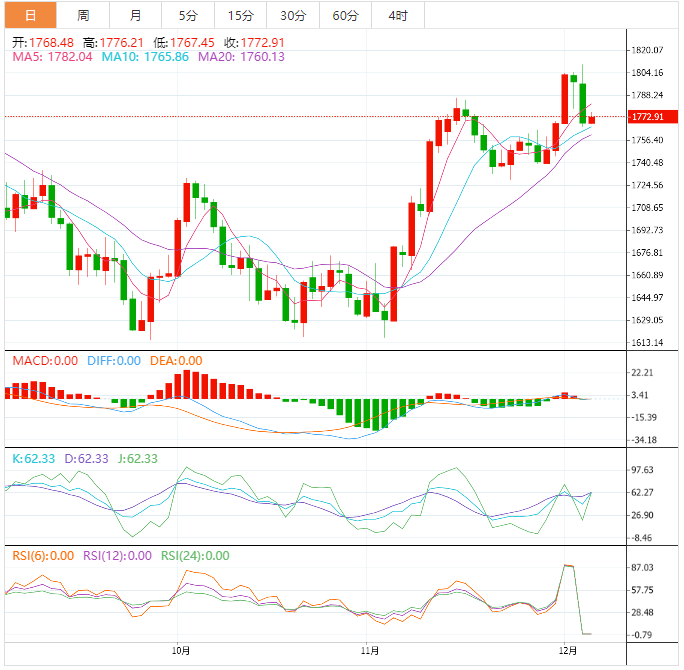Click the MA5: 1782.04 indicator label

52,57
